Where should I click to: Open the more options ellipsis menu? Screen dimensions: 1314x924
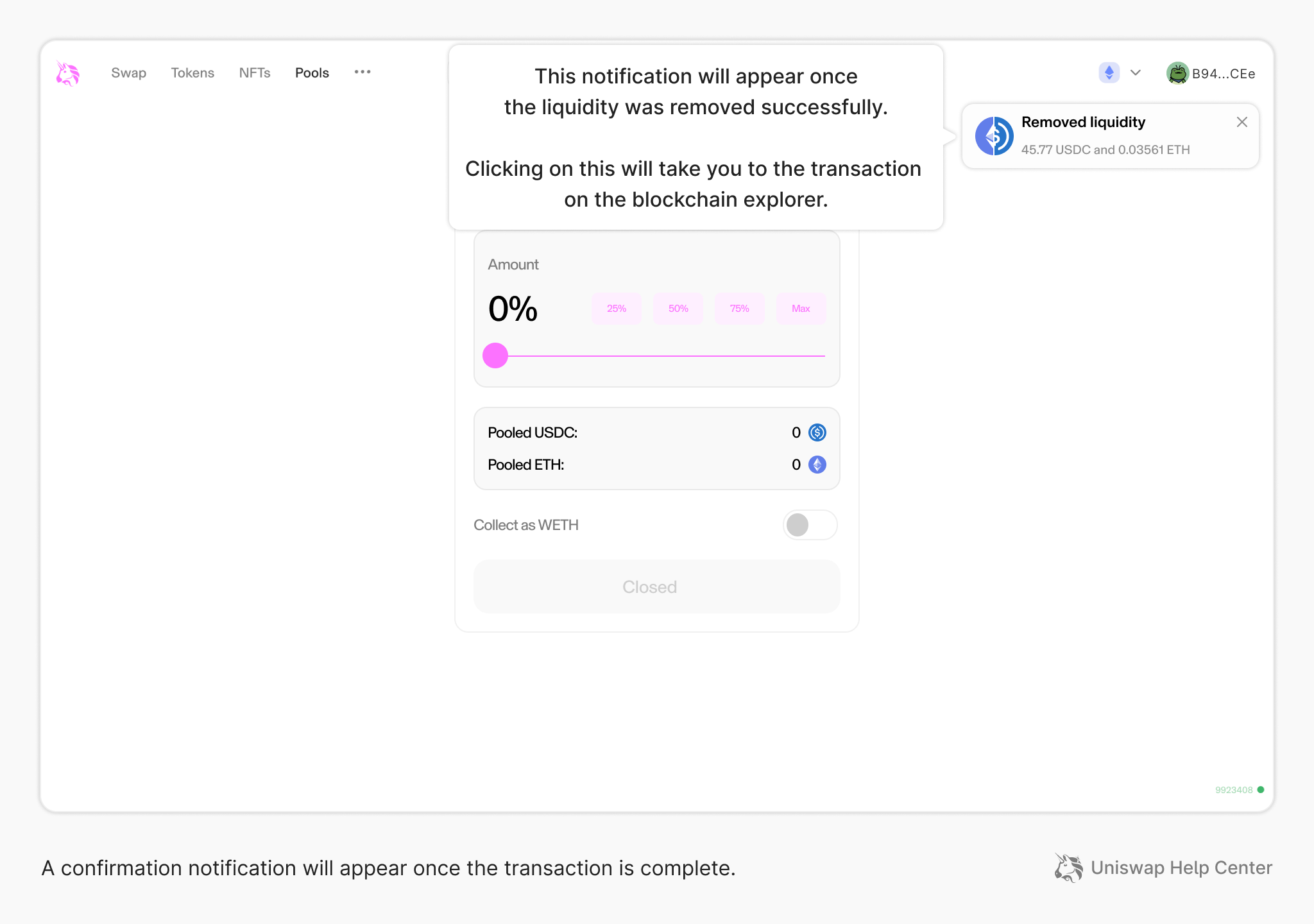pos(363,72)
